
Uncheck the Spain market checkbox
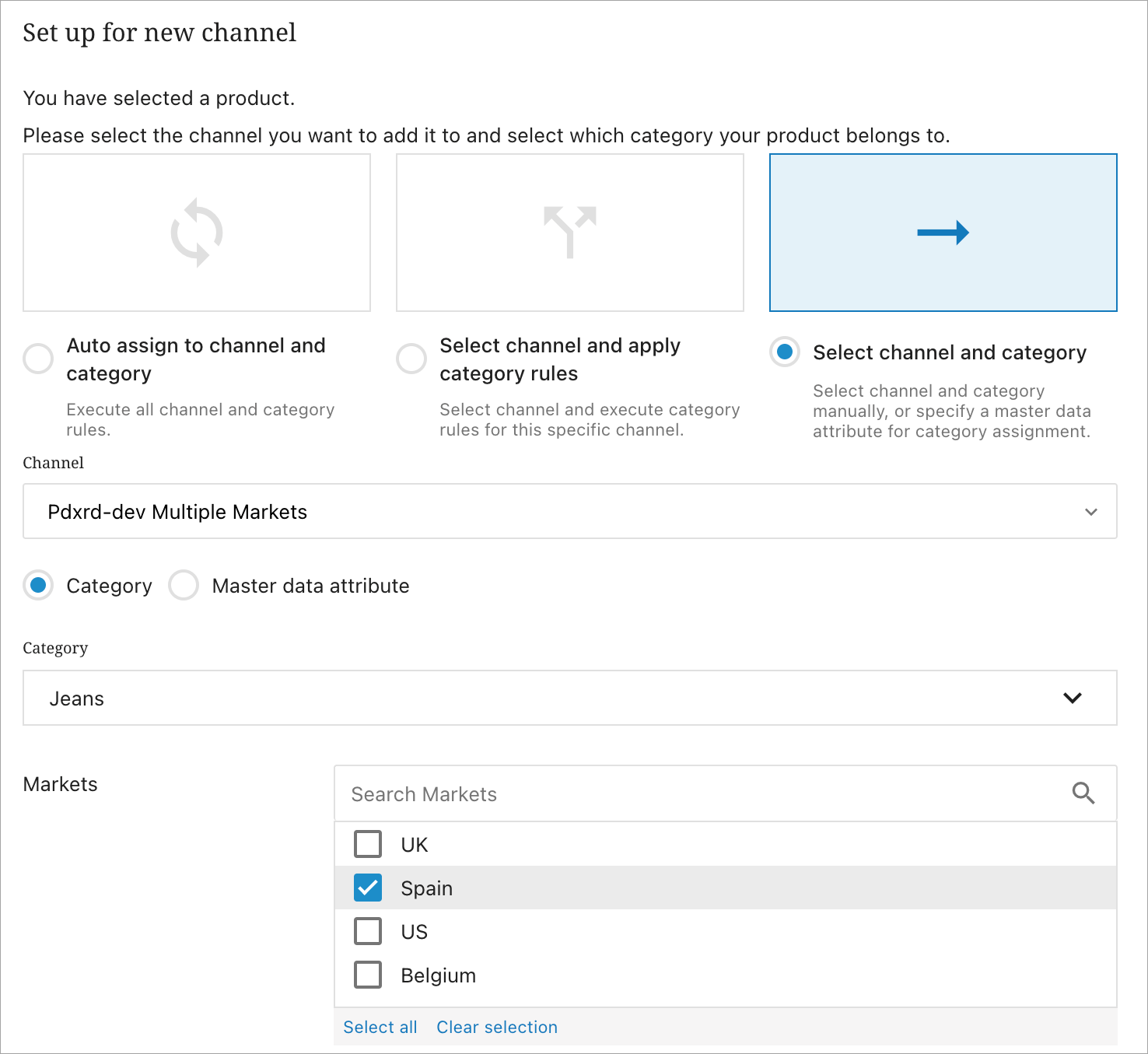pos(368,888)
